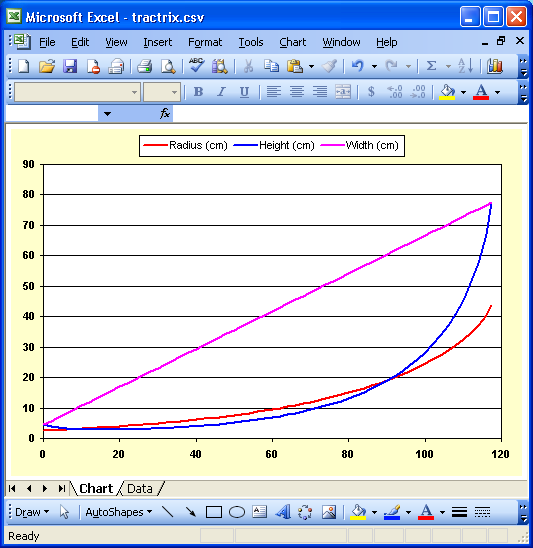The image size is (533, 548).
Task: Open Print Preview with the magnifier page icon
Action: point(168,66)
